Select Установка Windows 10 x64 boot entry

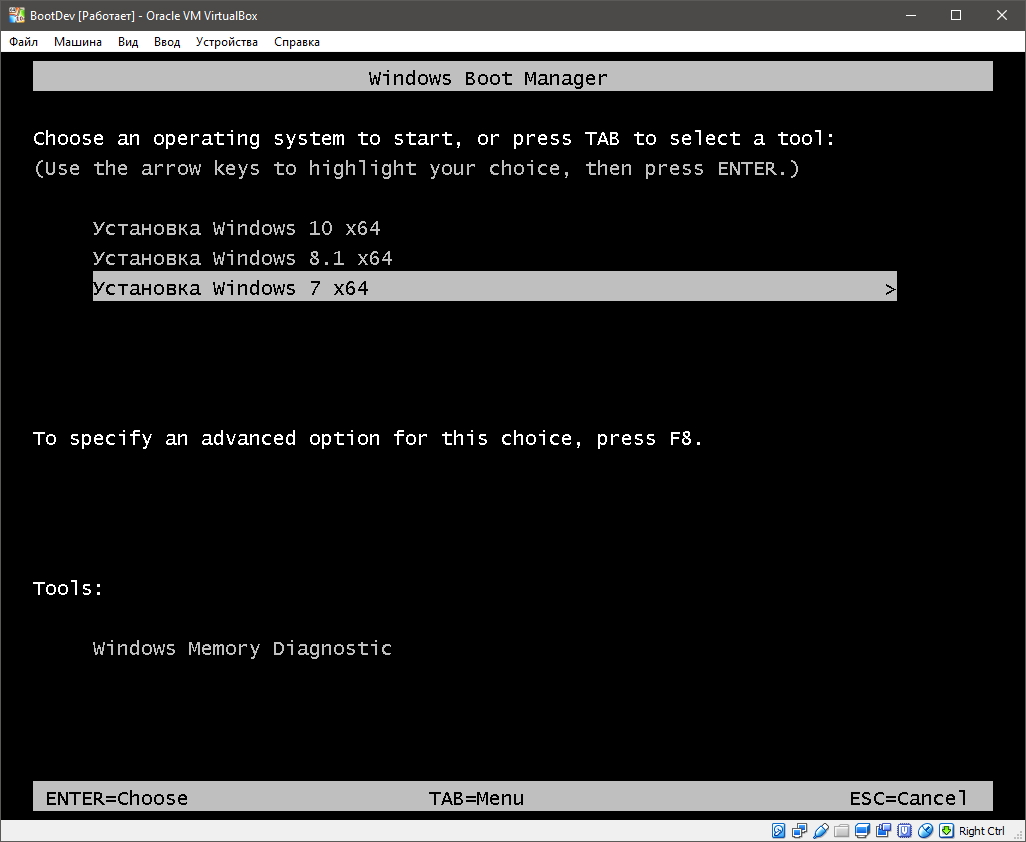[x=236, y=228]
